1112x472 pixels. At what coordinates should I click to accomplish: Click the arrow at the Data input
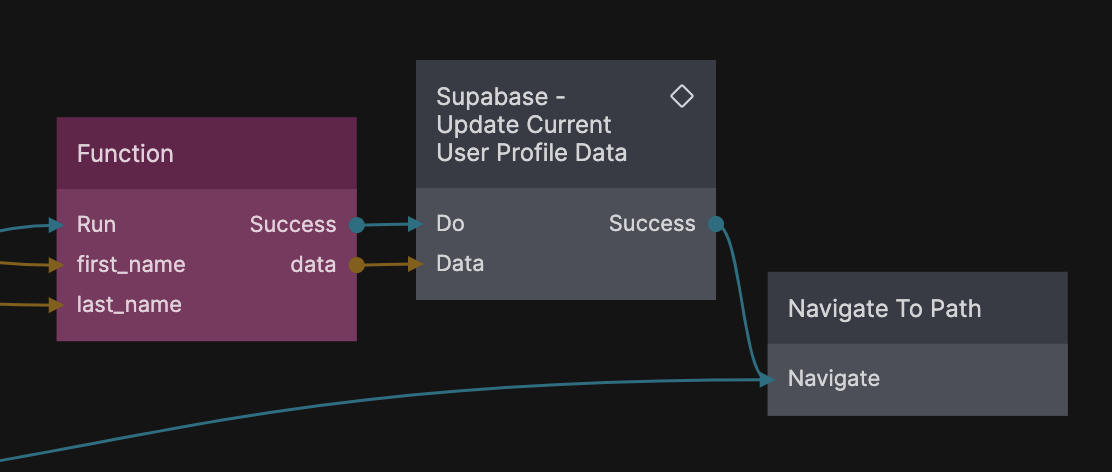click(x=417, y=264)
